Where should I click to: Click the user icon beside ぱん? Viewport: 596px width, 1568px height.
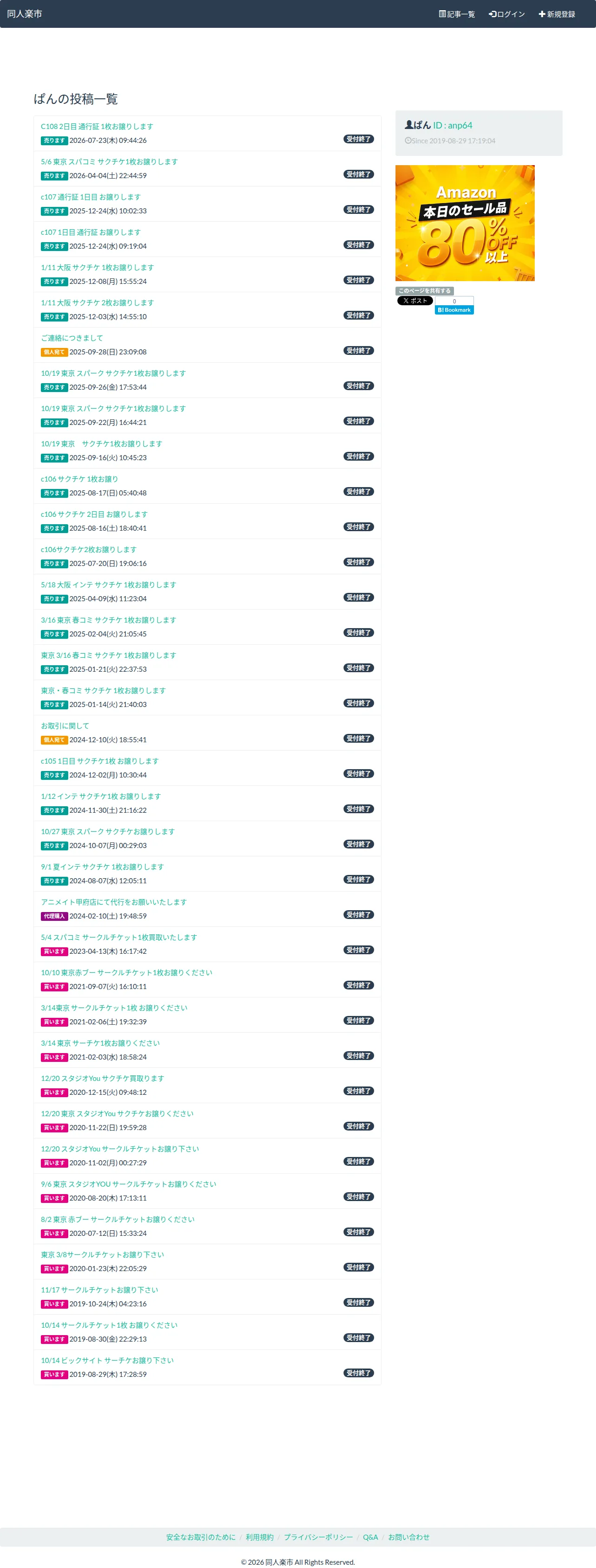tap(409, 125)
